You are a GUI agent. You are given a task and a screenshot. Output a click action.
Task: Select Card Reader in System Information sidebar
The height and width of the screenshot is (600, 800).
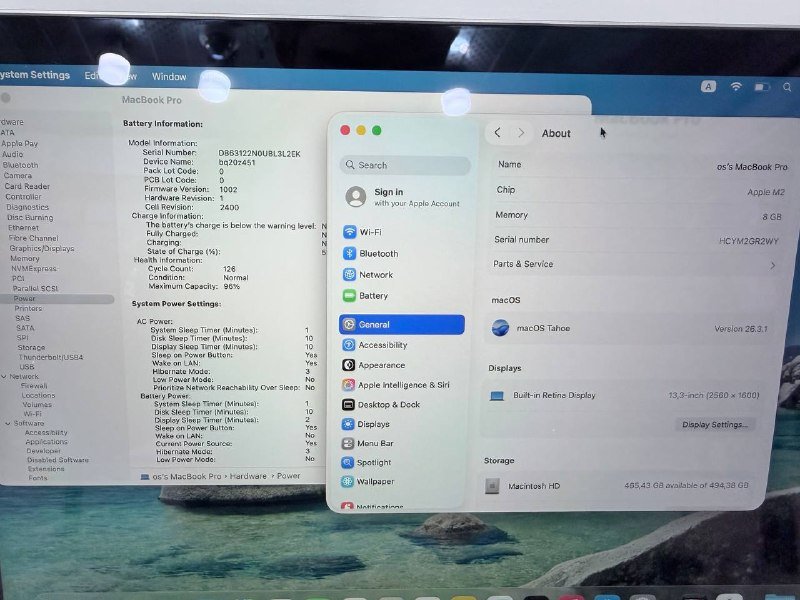(27, 186)
